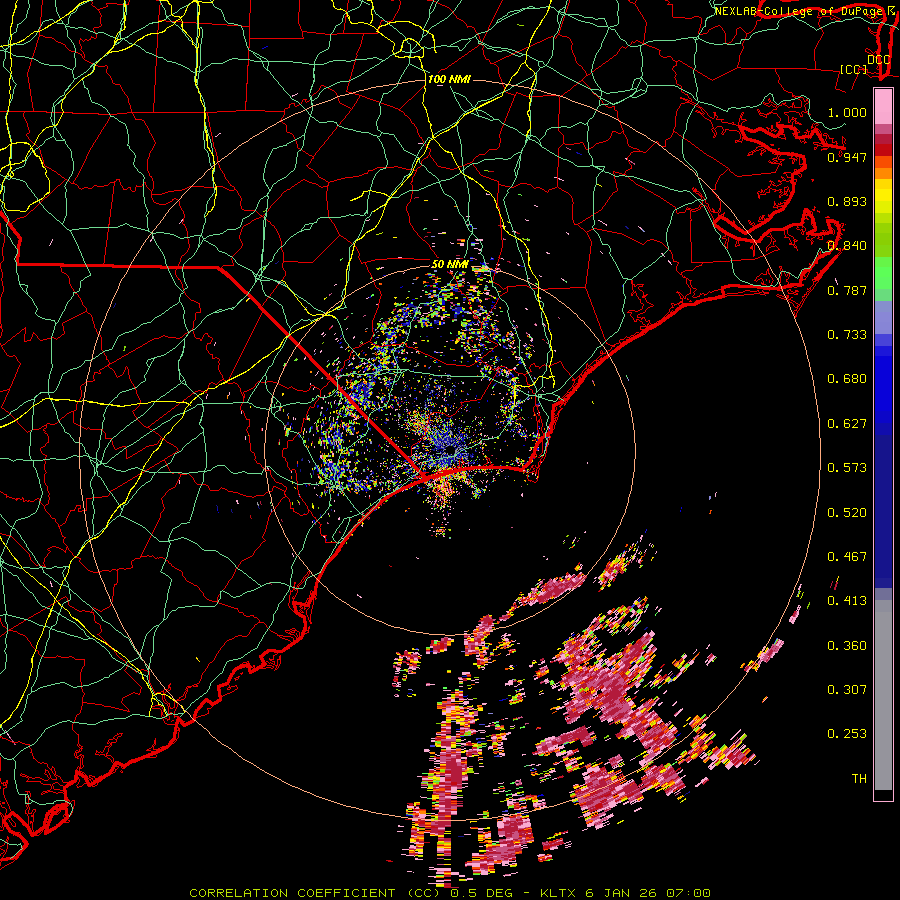900x900 pixels.
Task: Click the 0.680 color scale value
Action: (847, 379)
